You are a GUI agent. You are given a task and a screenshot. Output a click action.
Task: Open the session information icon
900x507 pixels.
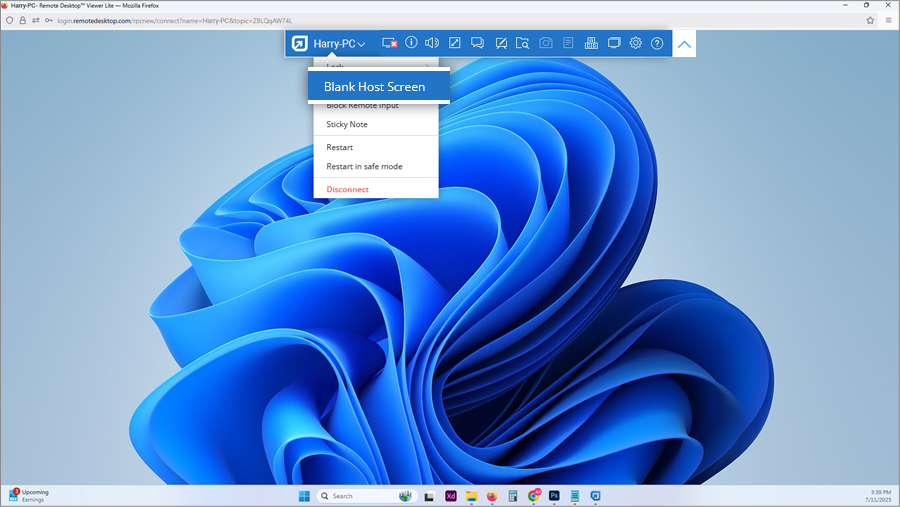coord(411,43)
